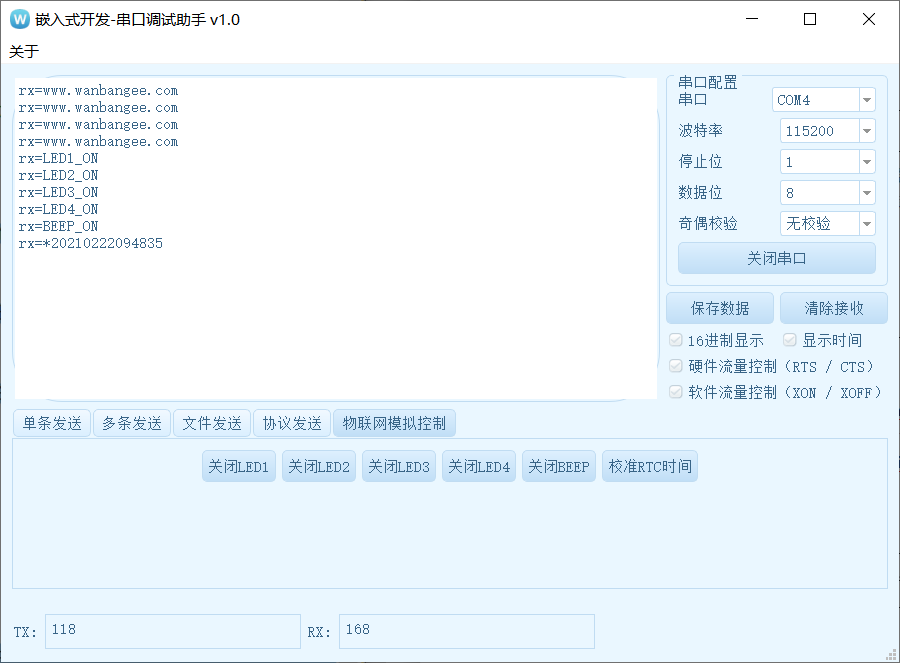Expand the 数据位 dropdown
900x663 pixels.
click(x=827, y=193)
